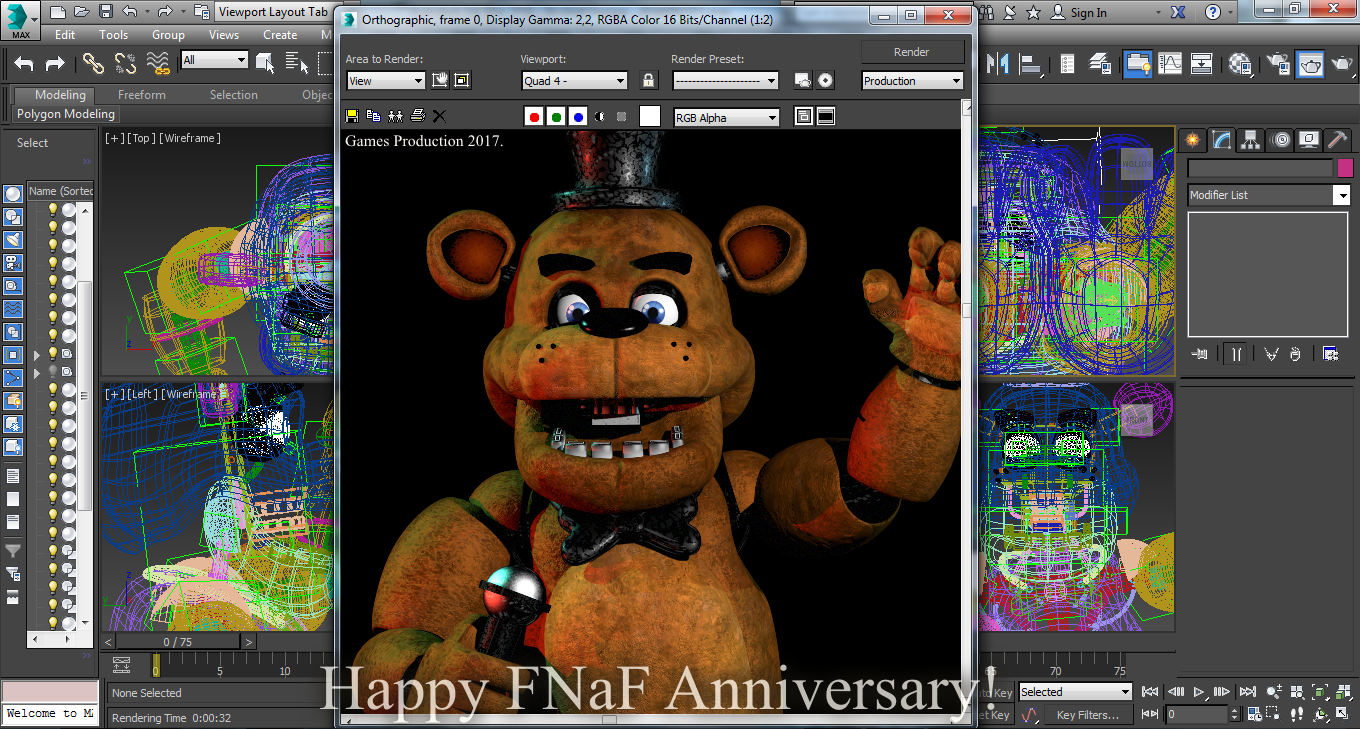Click the Mirror tool in main toolbar

(x=998, y=64)
